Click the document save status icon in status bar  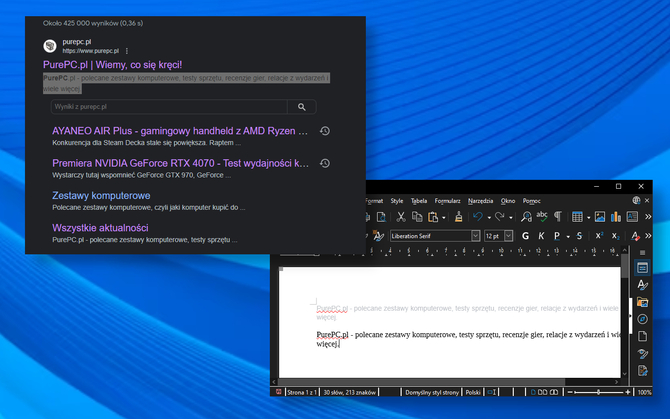pyautogui.click(x=279, y=392)
